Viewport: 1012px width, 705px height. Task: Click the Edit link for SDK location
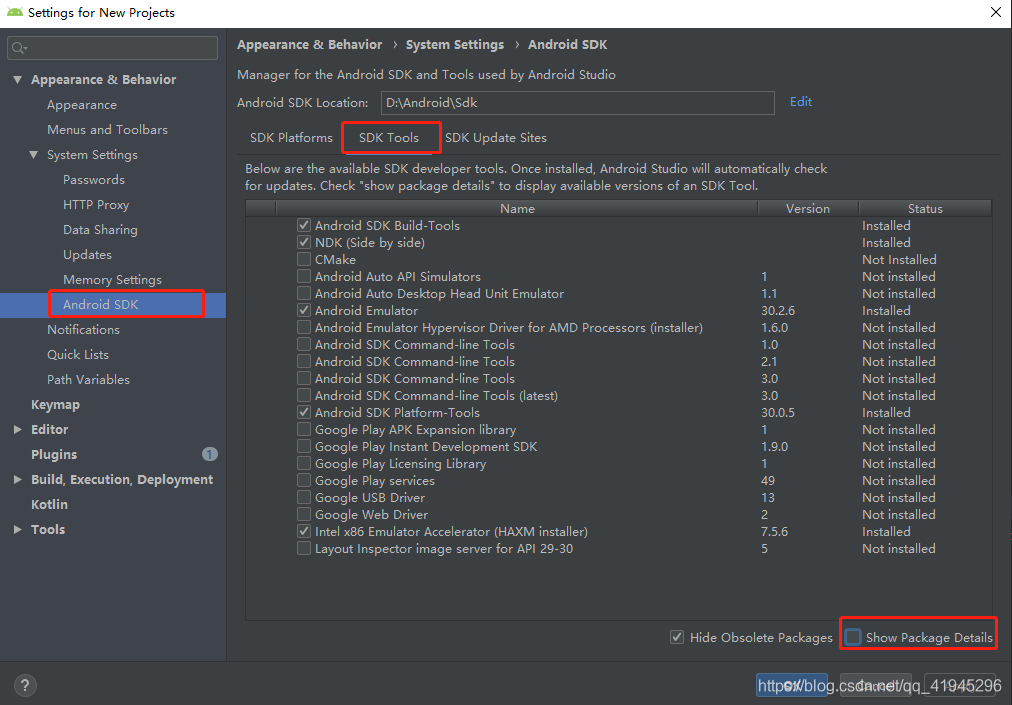[800, 101]
